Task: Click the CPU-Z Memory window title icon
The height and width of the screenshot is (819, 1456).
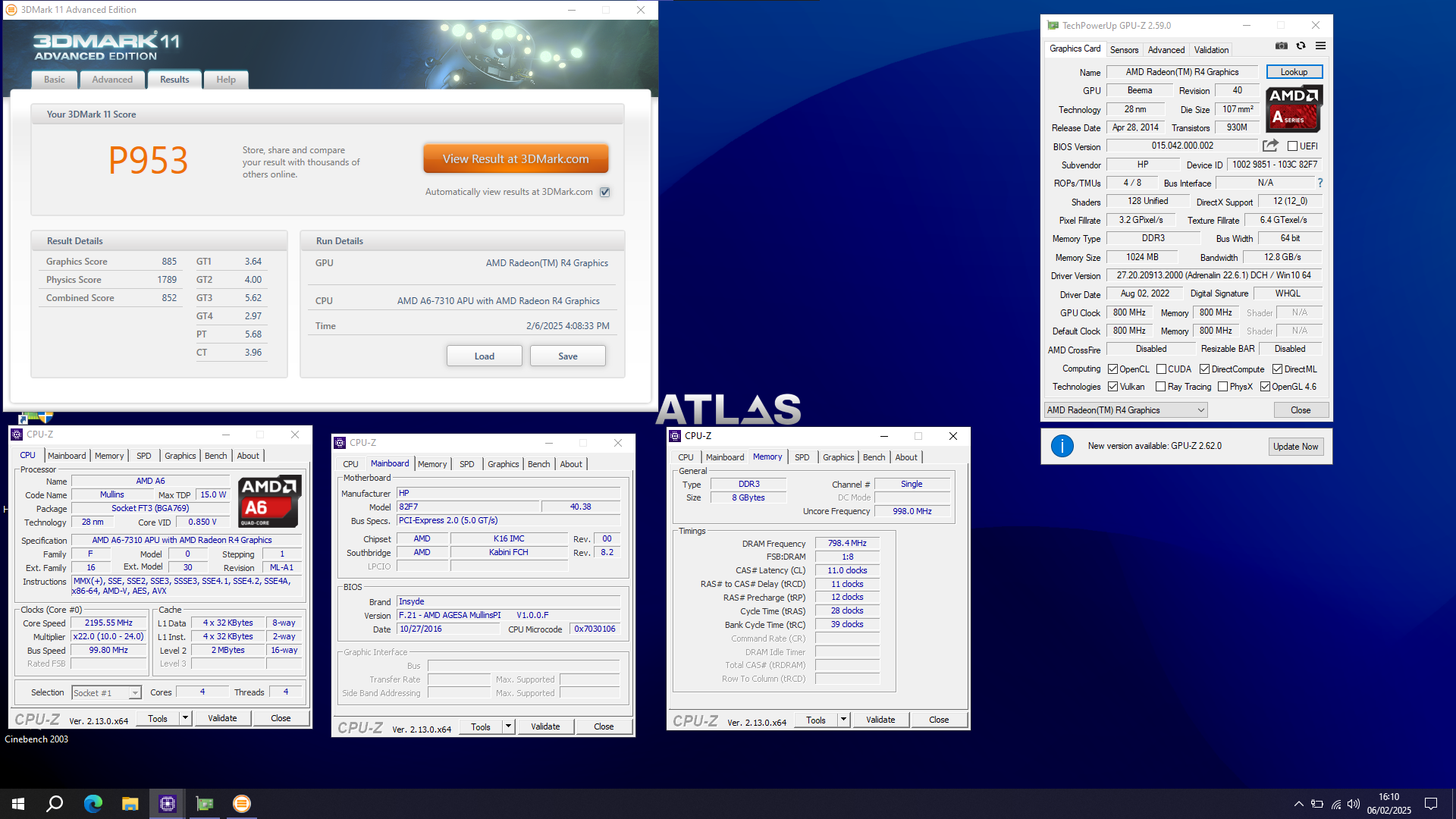Action: coord(675,436)
